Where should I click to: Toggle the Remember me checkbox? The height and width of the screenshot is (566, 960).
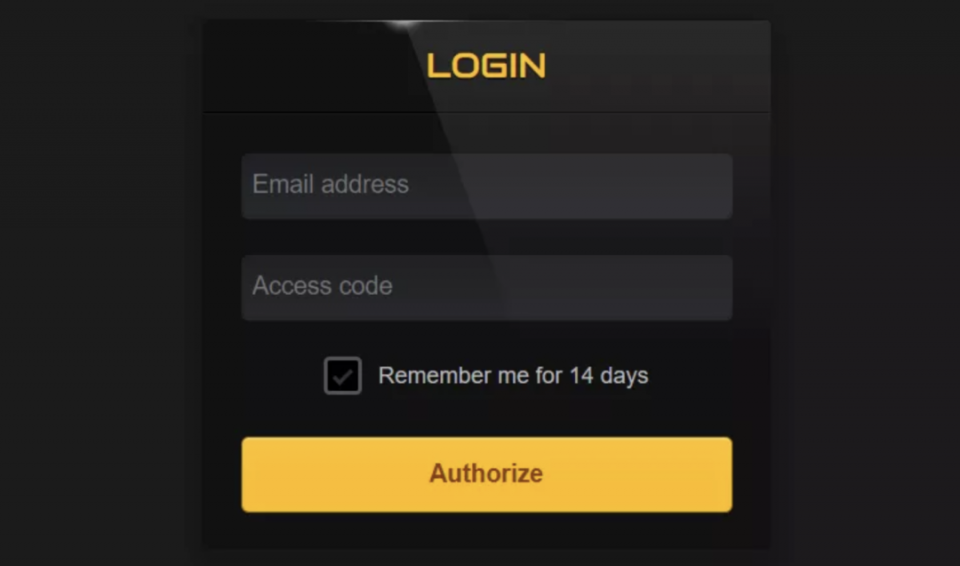tap(343, 375)
